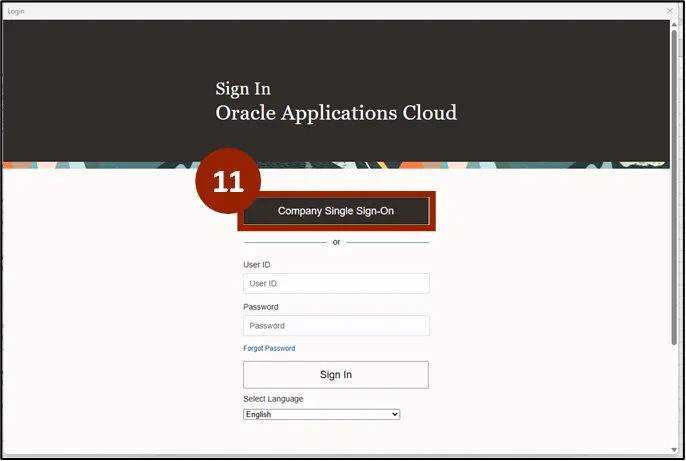686x461 pixels.
Task: Click the Oracle Applications Cloud heading
Action: [336, 113]
